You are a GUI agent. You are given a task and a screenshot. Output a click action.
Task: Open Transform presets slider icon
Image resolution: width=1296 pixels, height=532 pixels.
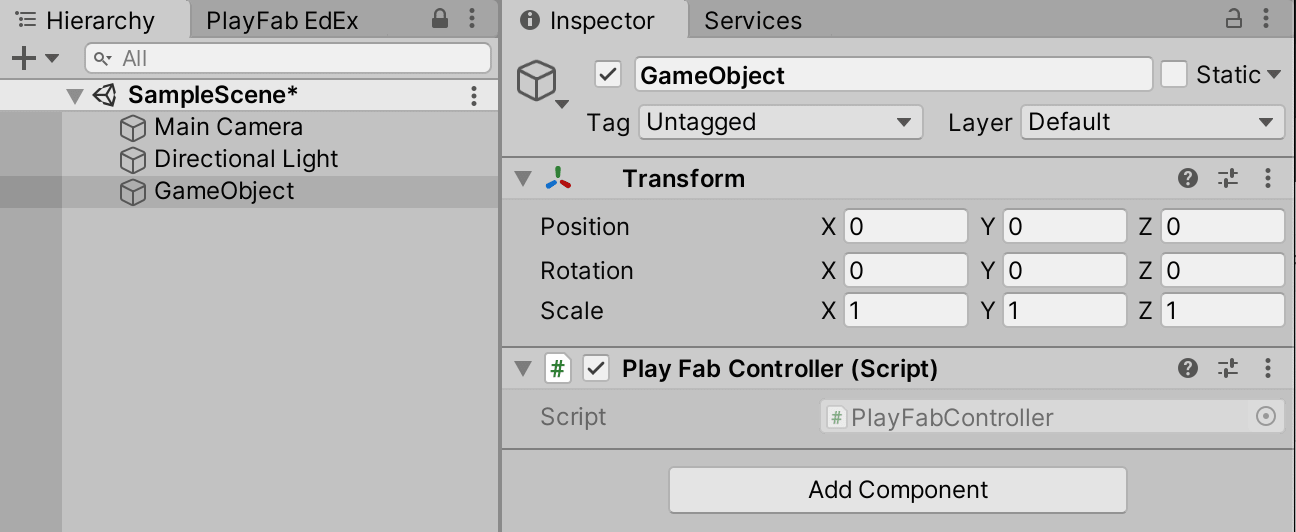(1228, 179)
